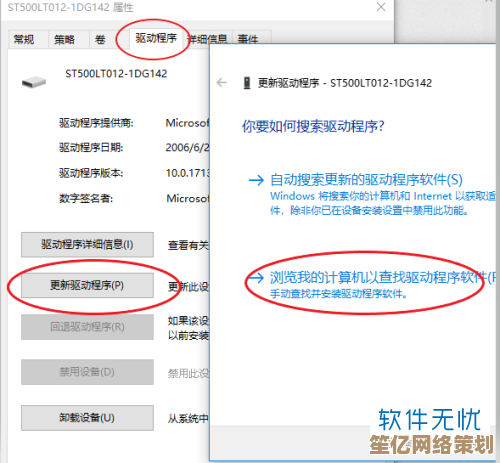Click the 卸载设备(U) button
Screen dimensions: 500x463
point(87,418)
